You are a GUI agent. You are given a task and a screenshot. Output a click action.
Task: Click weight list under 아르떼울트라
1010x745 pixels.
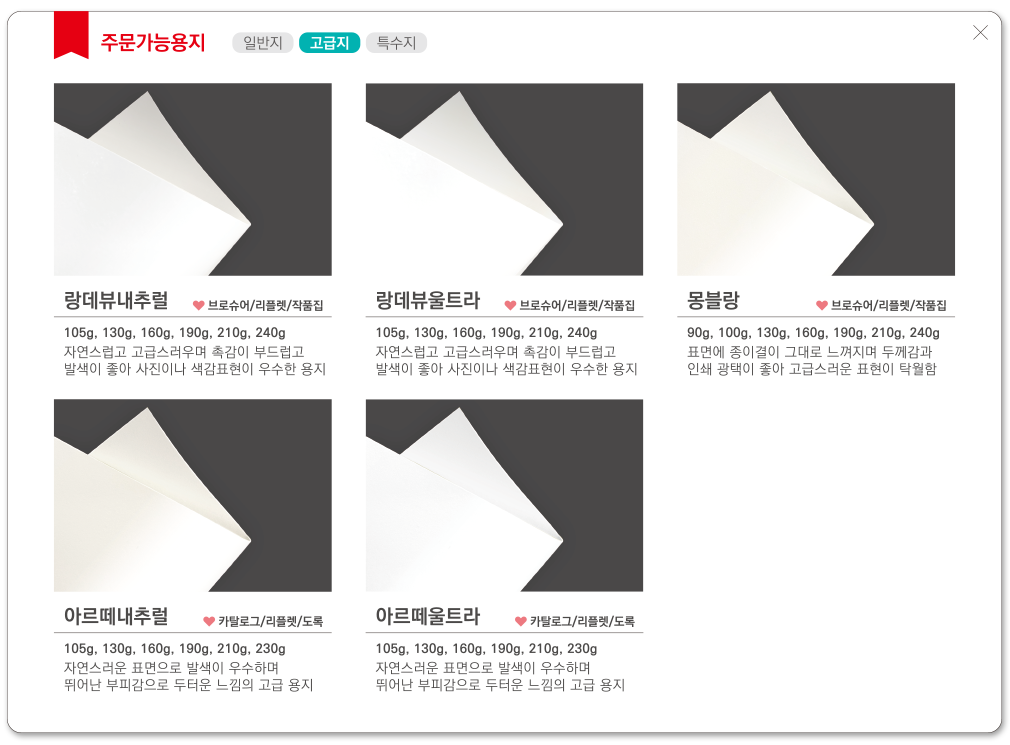(486, 649)
